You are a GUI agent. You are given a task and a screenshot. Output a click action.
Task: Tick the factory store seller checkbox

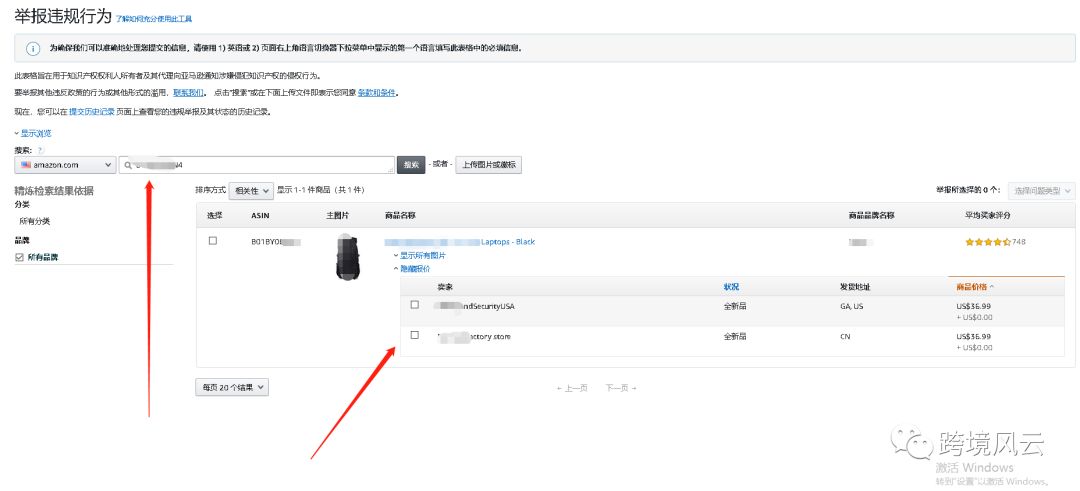(415, 335)
